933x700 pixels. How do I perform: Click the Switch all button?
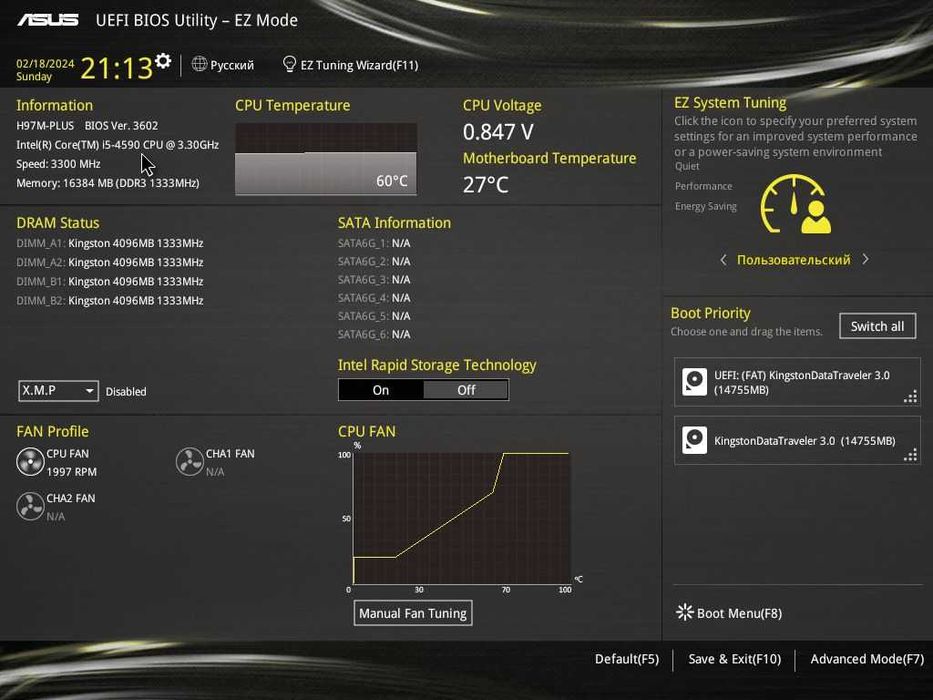(878, 326)
